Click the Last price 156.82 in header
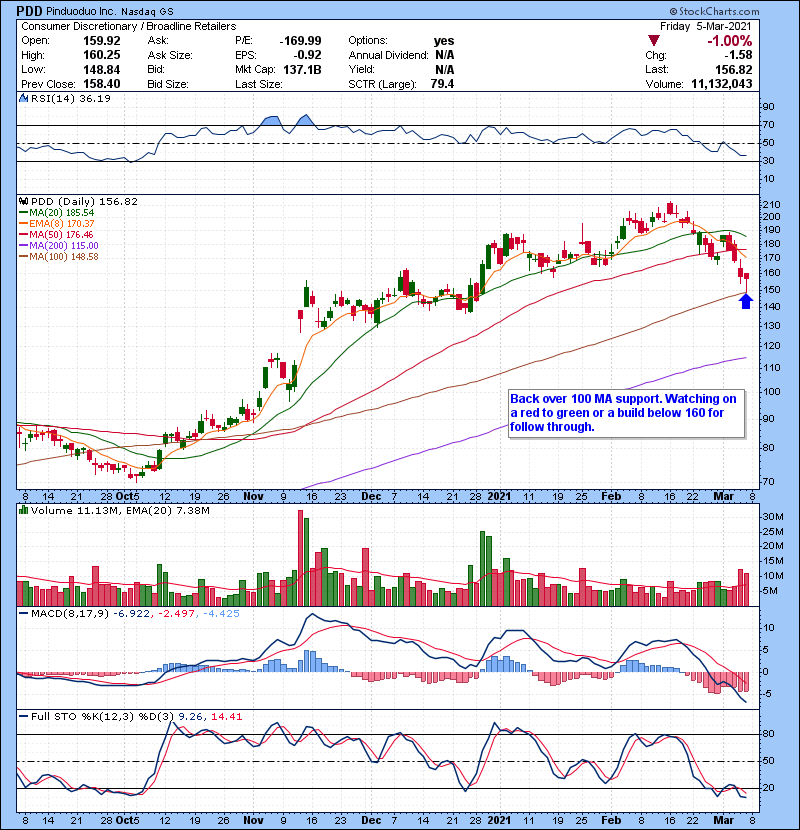 (x=733, y=70)
